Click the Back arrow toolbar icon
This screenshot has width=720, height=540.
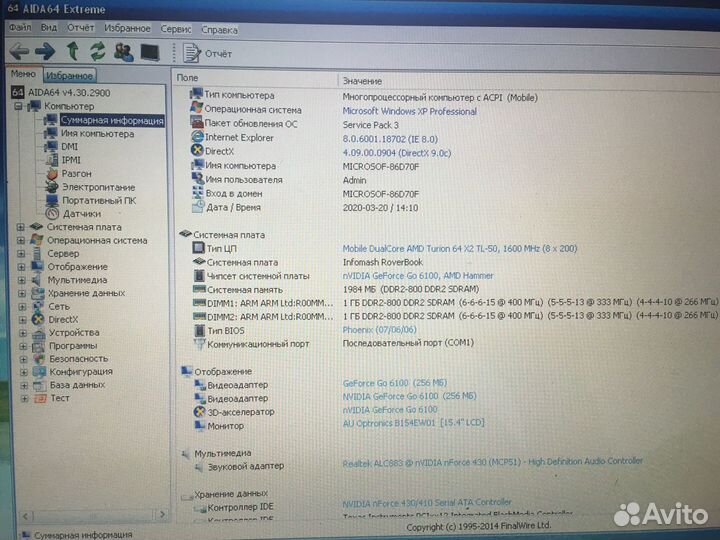coord(19,51)
